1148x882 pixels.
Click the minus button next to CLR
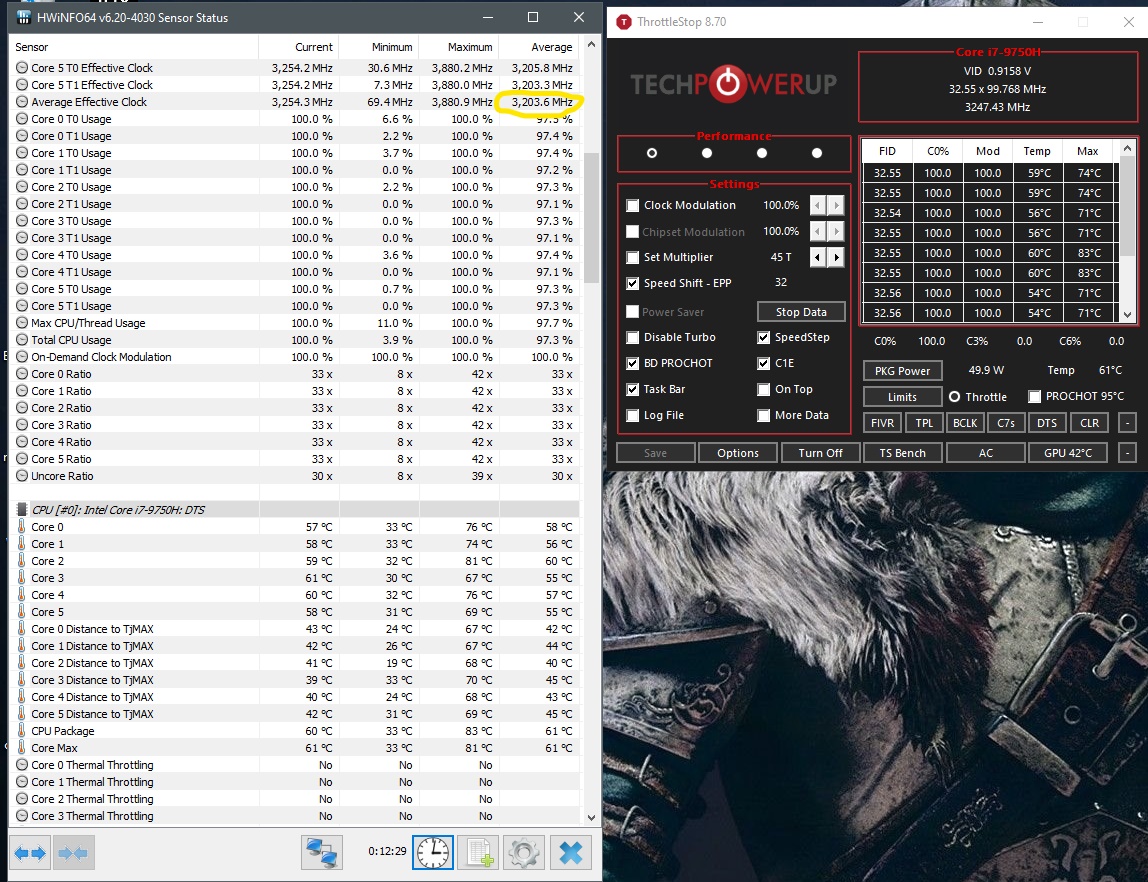tap(1128, 423)
